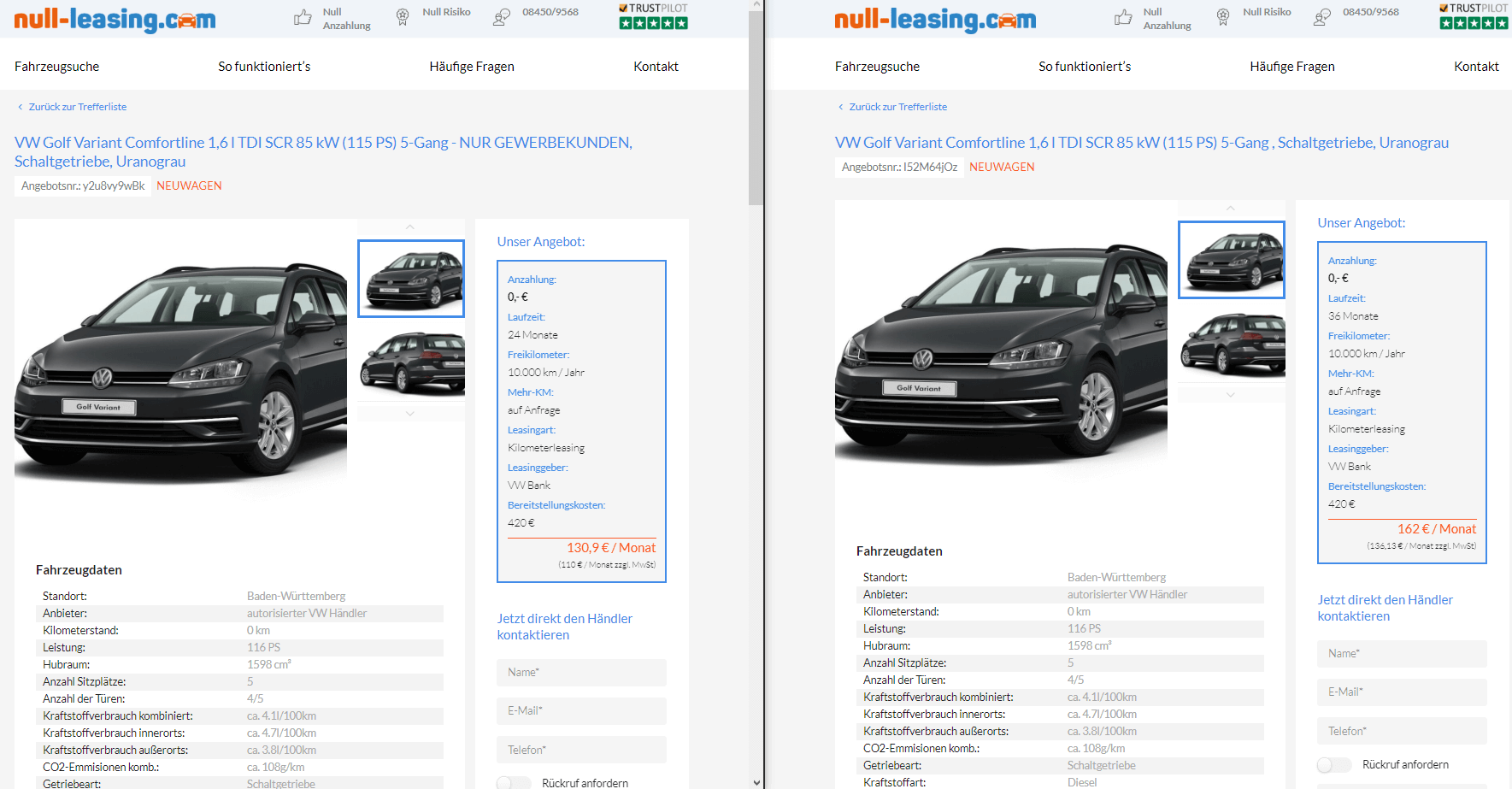This screenshot has width=1512, height=789.
Task: Click Null Risiko badge icon in left window
Action: 403,17
